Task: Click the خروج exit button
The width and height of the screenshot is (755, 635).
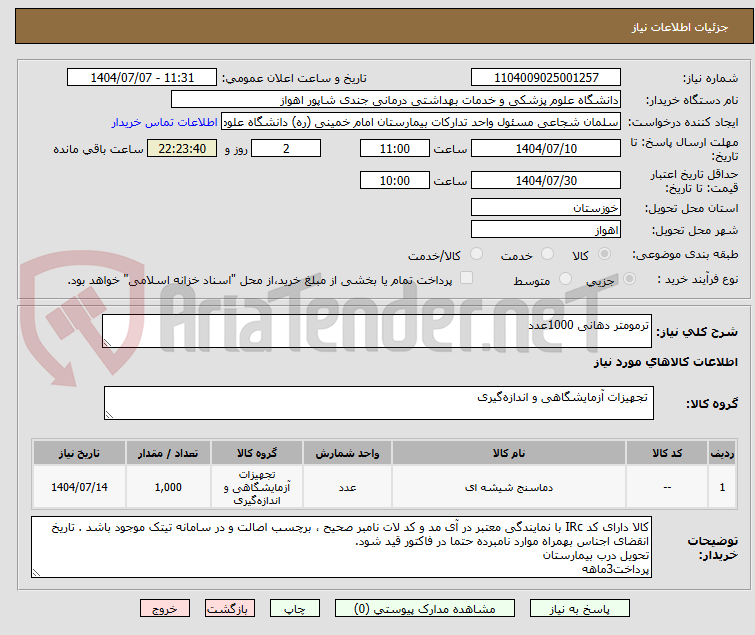Action: click(165, 609)
